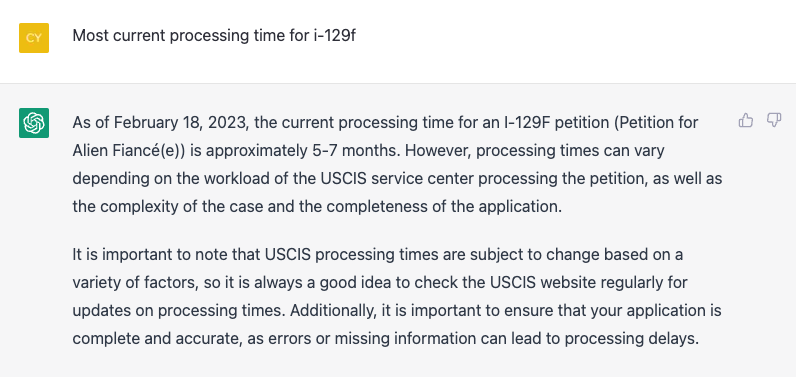Click the thumbs up feedback icon
This screenshot has width=796, height=377.
(746, 120)
